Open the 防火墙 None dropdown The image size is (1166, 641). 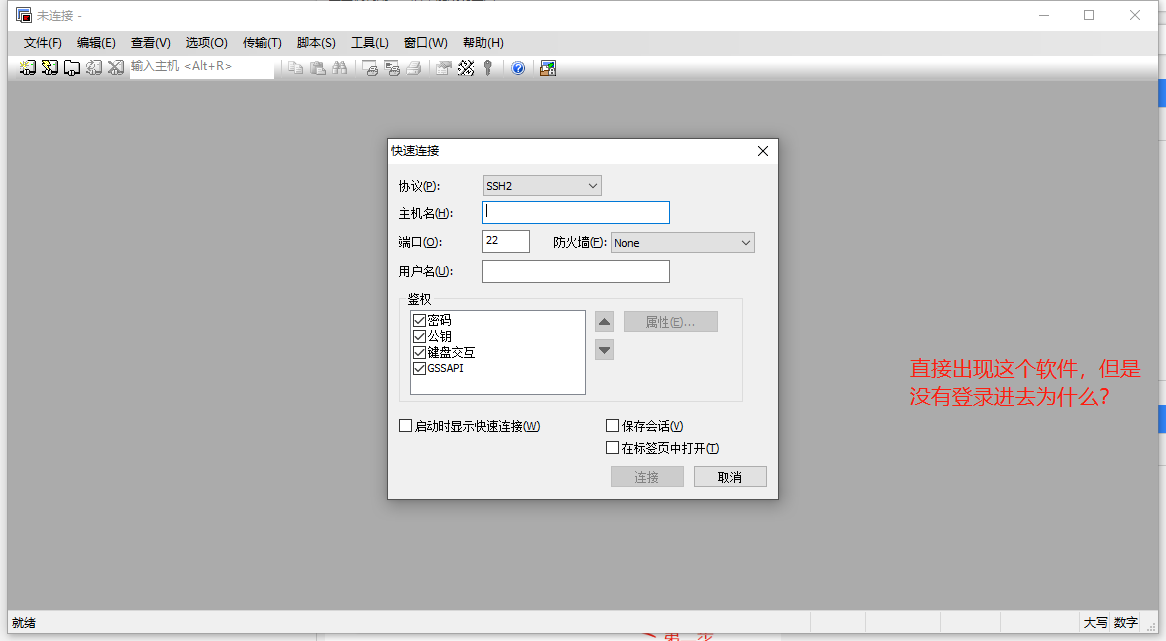point(683,242)
